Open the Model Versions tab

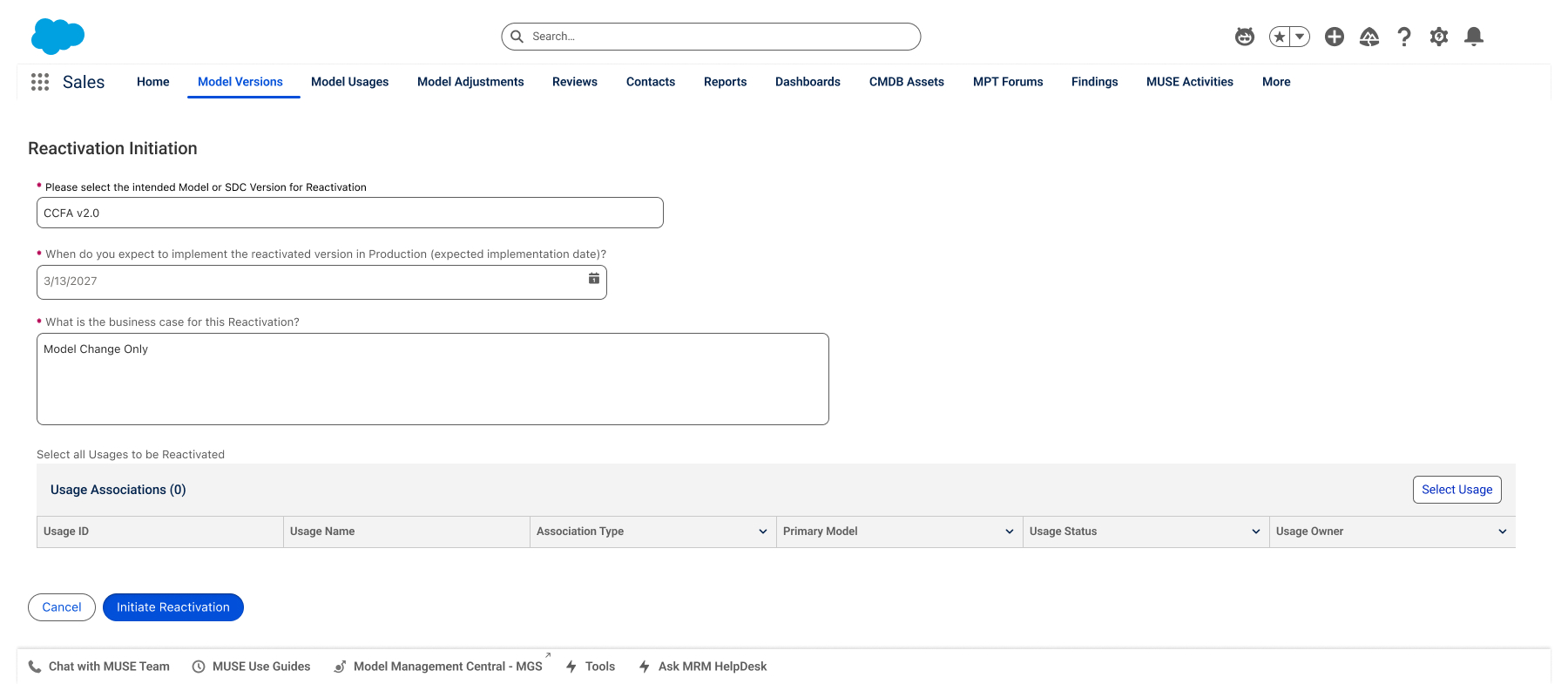coord(240,82)
